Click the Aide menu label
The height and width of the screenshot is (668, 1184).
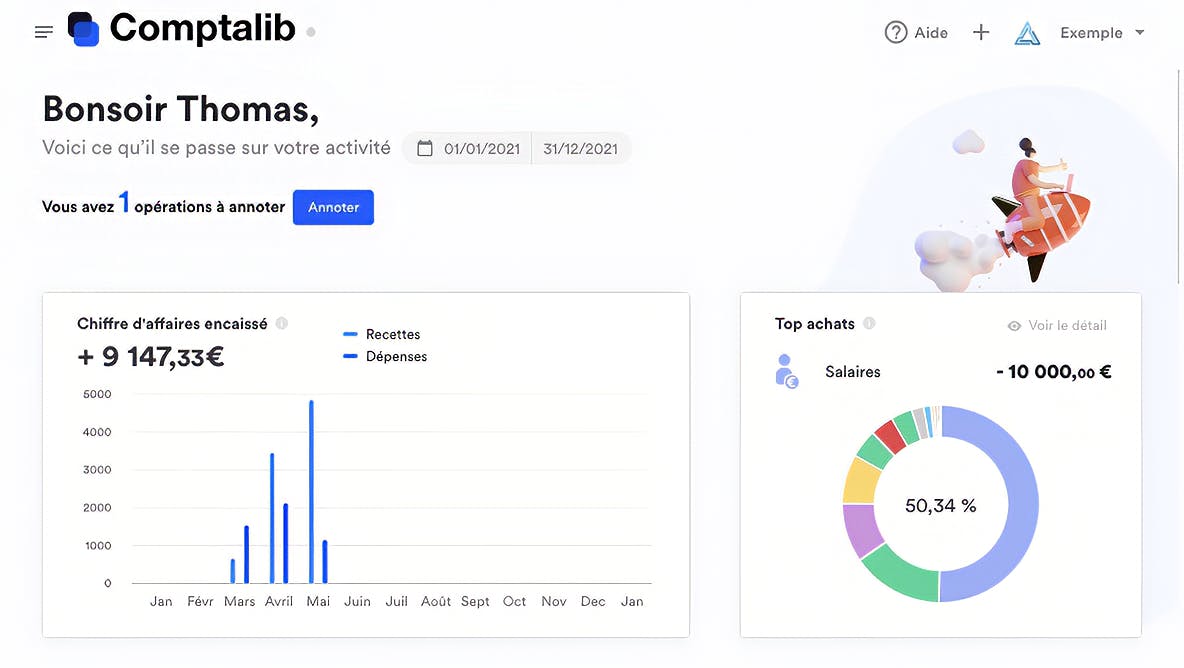click(x=931, y=33)
